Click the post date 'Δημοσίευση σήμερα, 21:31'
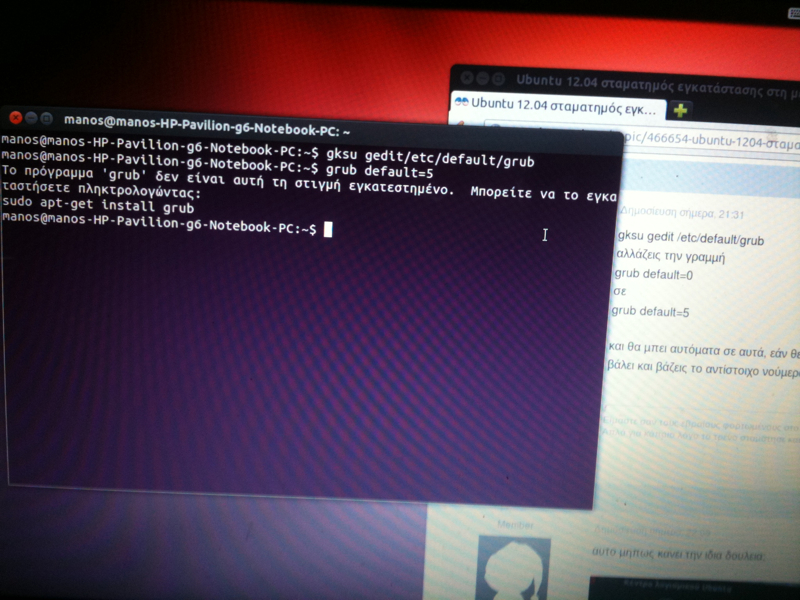 [x=682, y=213]
